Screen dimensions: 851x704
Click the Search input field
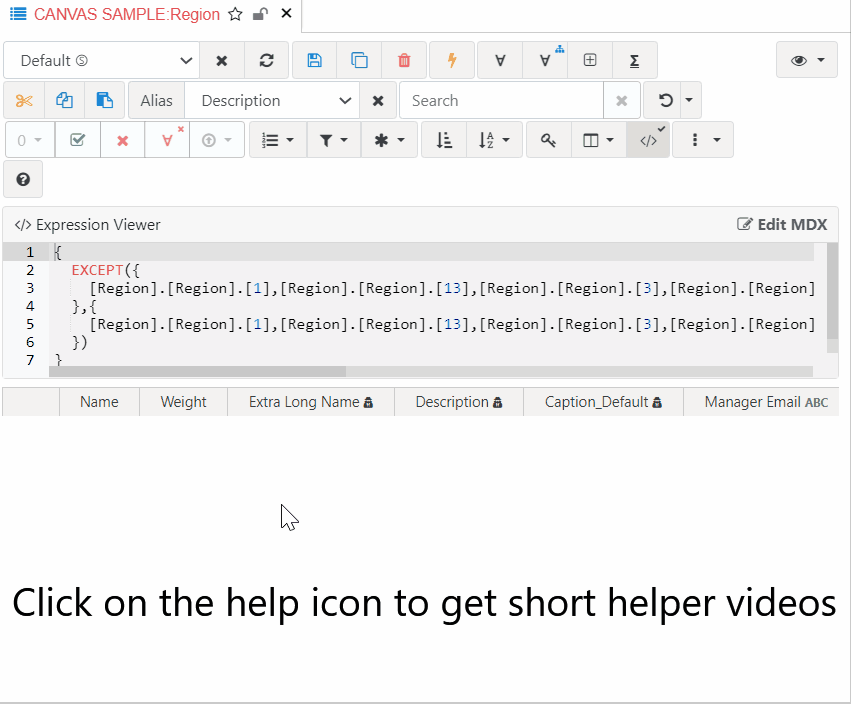501,100
